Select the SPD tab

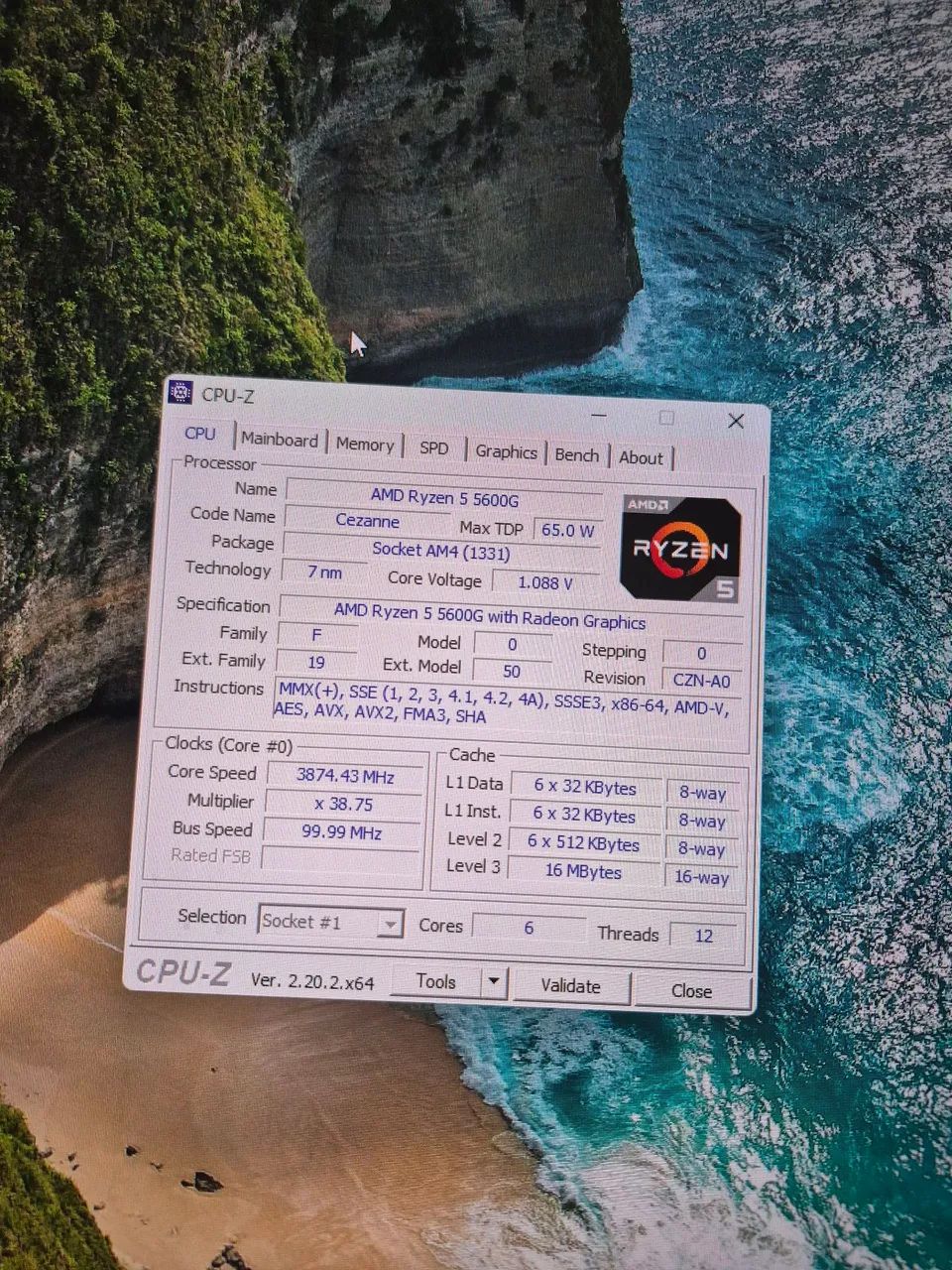coord(433,448)
